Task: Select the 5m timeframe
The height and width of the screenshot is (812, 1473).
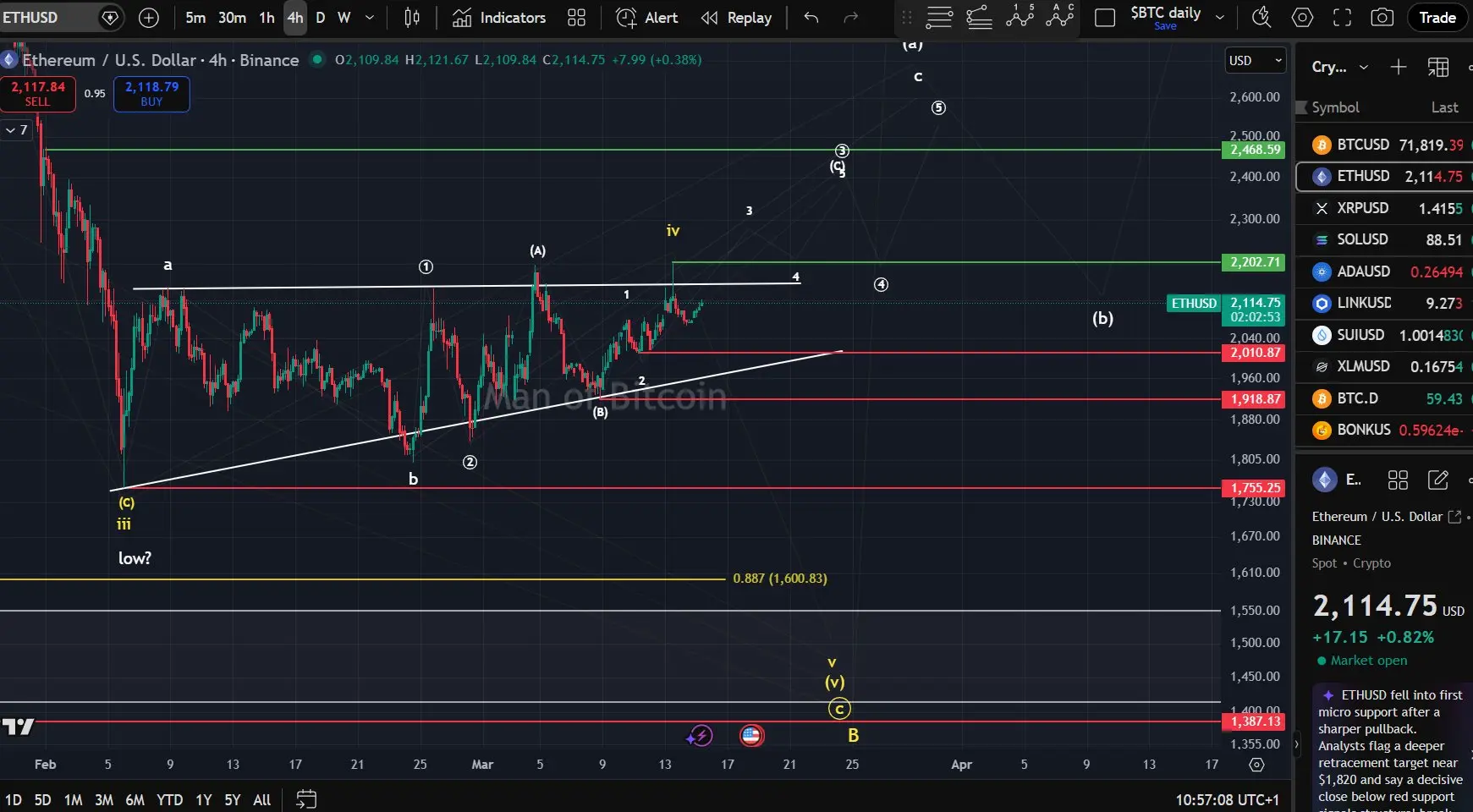Action: point(195,18)
